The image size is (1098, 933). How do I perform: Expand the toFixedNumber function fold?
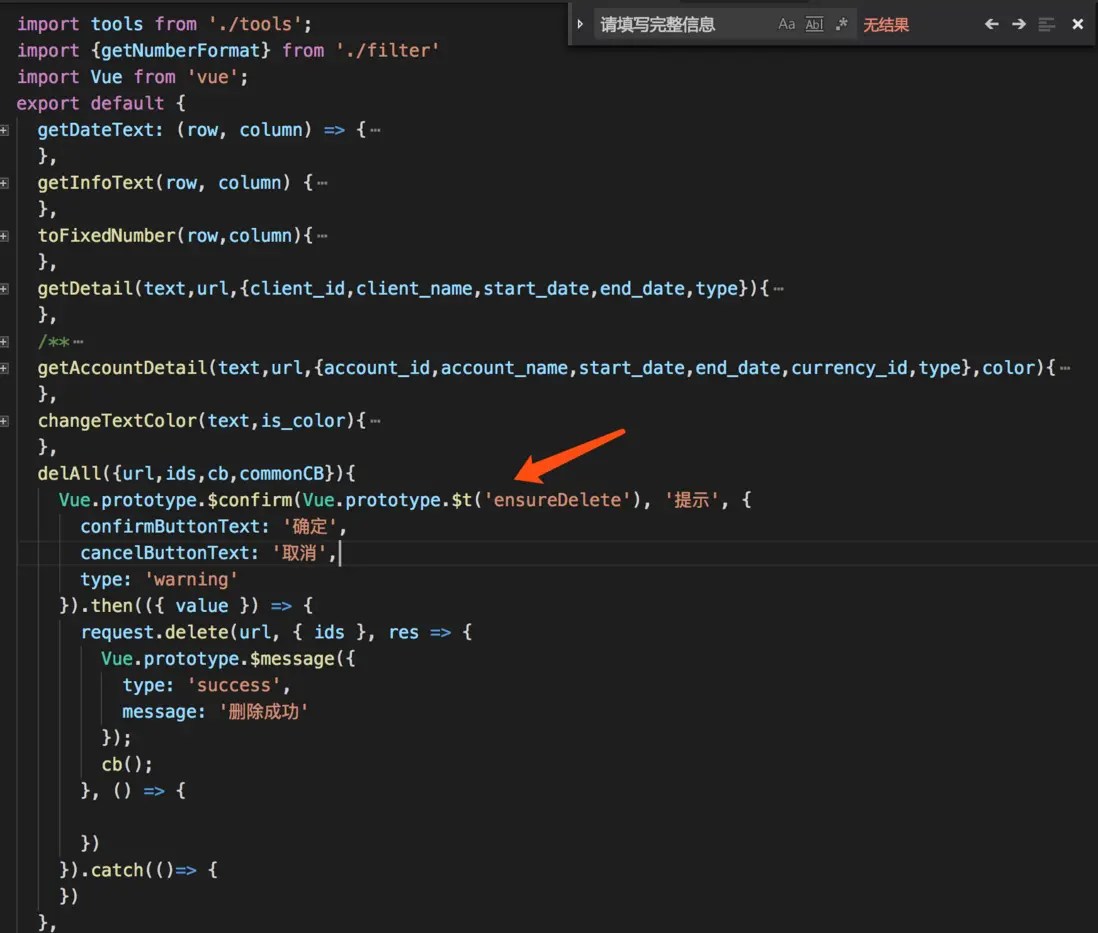pos(6,235)
